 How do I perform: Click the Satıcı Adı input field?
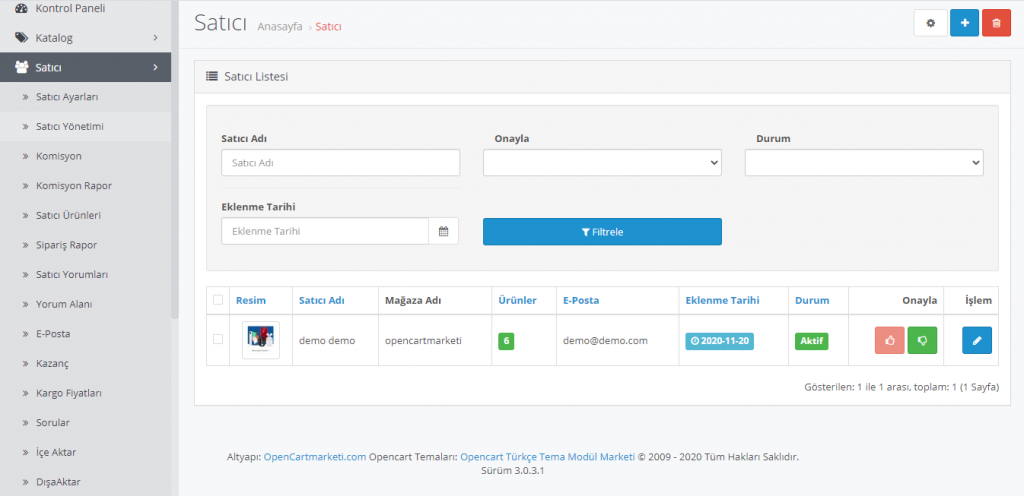tap(340, 163)
